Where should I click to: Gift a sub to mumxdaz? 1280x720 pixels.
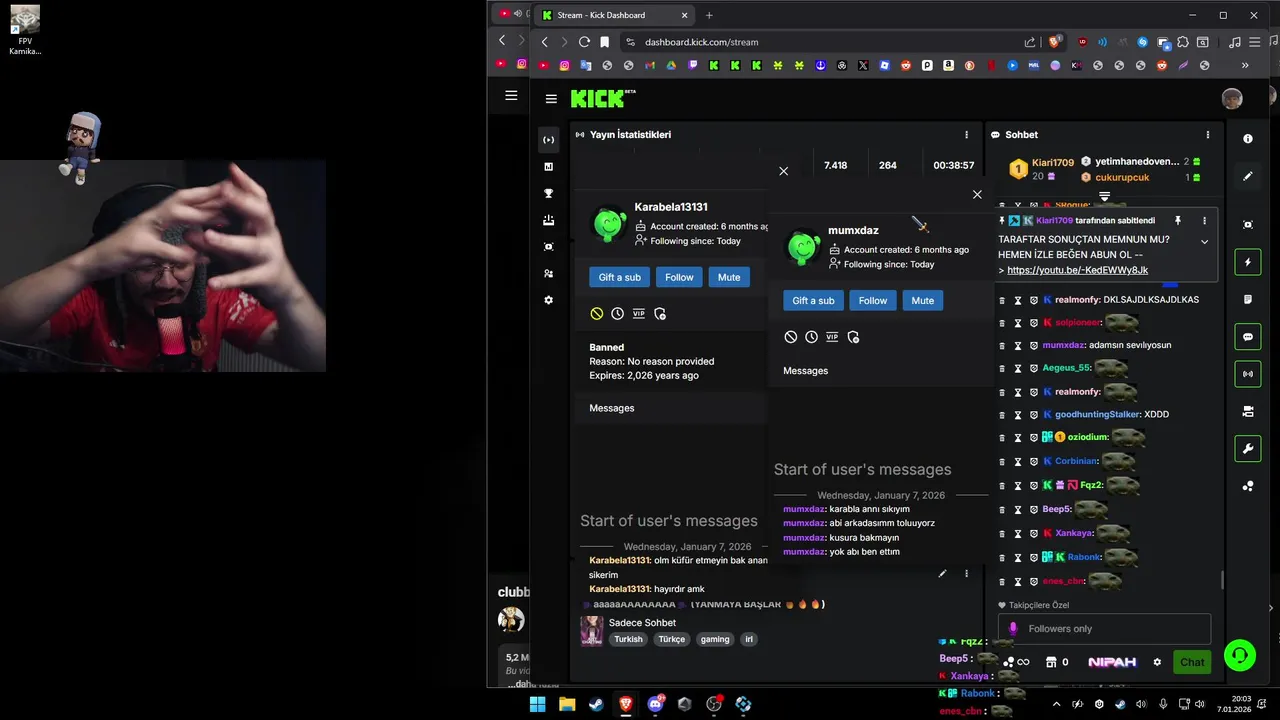(813, 300)
